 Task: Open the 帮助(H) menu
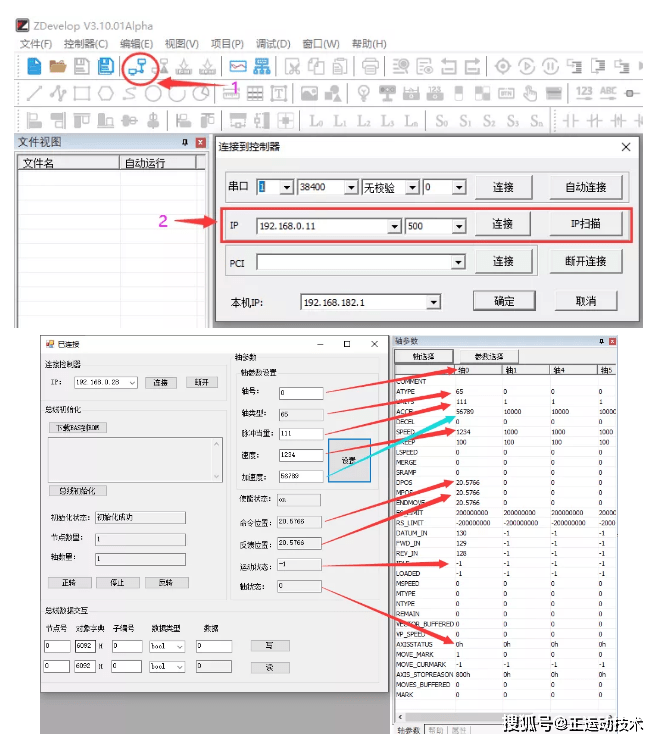coord(369,44)
